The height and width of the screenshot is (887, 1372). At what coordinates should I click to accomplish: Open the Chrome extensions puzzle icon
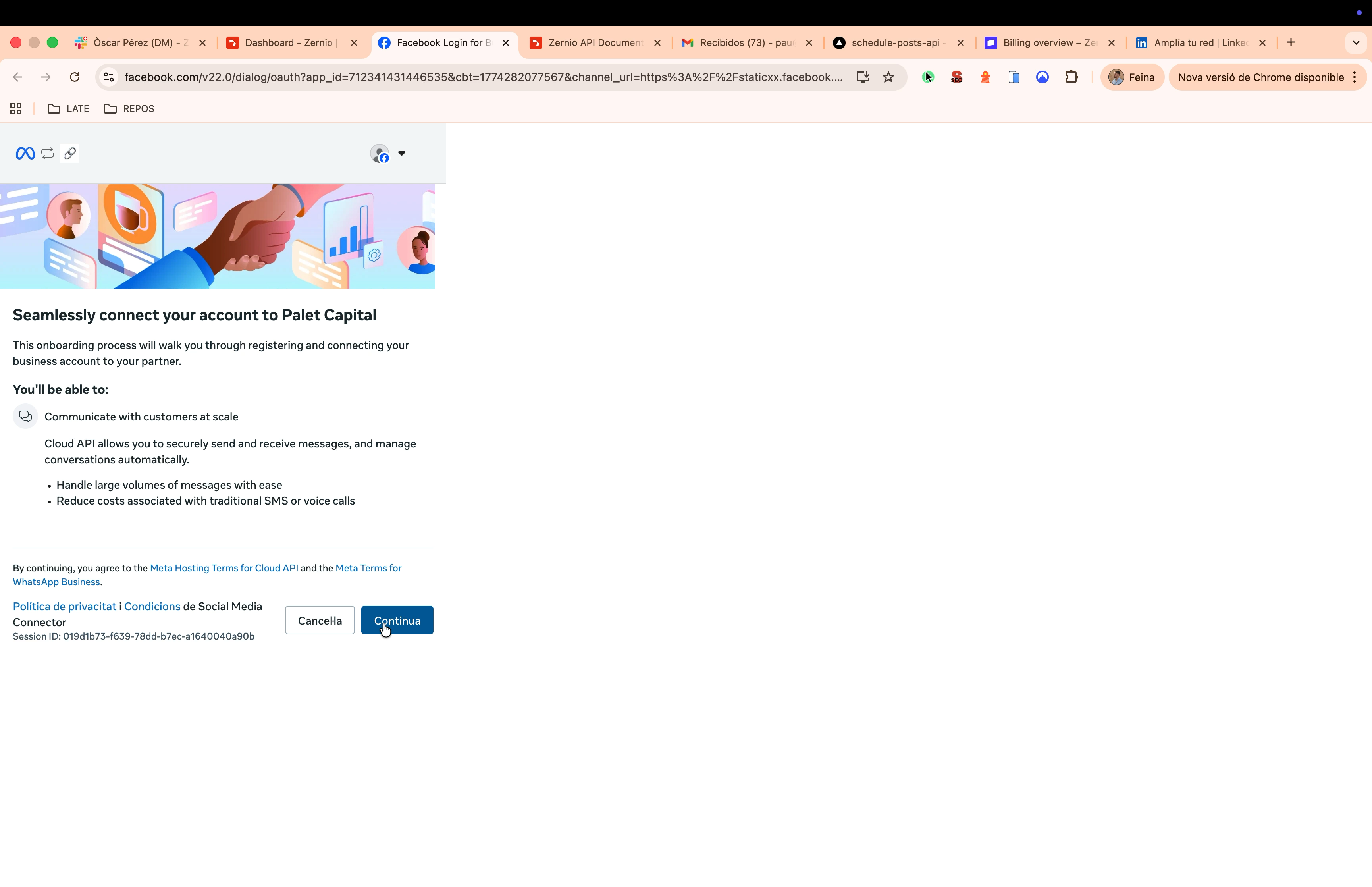click(x=1072, y=77)
